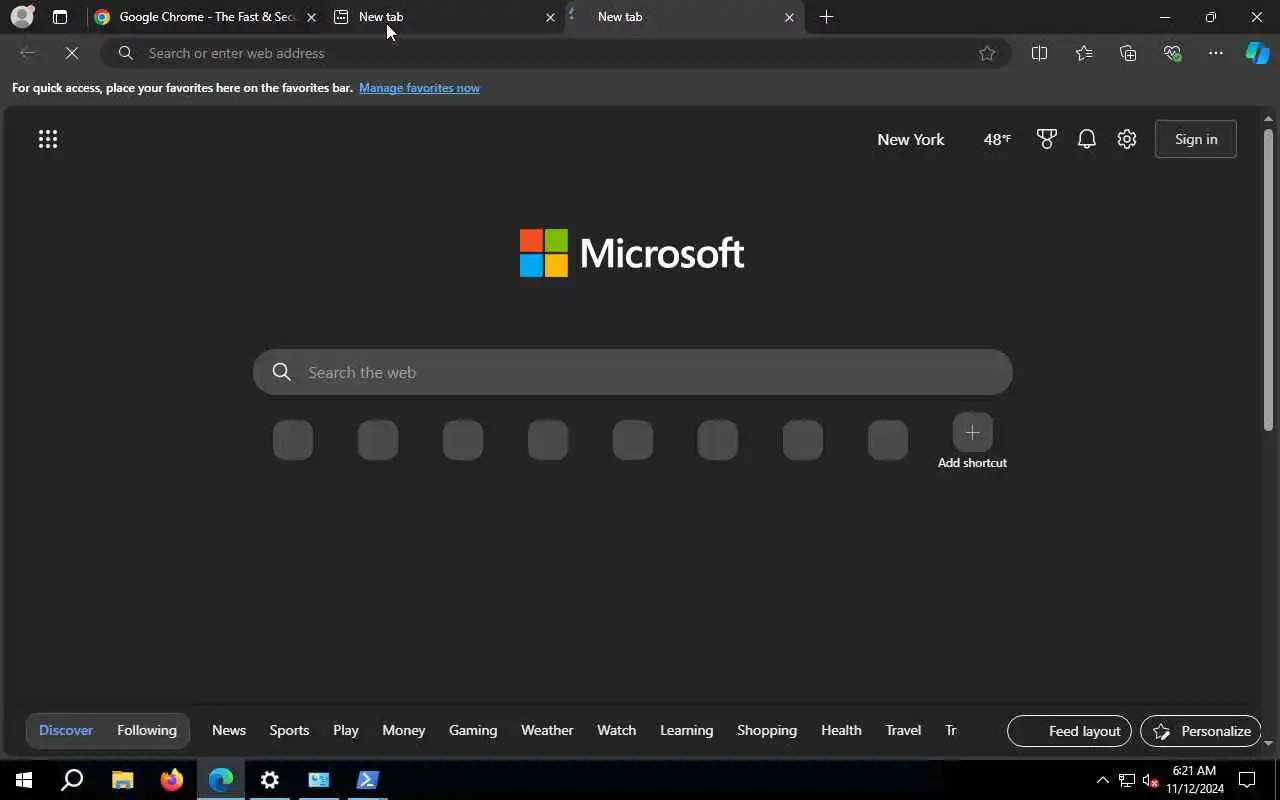Open split screen view
This screenshot has width=1280, height=800.
pyautogui.click(x=1039, y=53)
